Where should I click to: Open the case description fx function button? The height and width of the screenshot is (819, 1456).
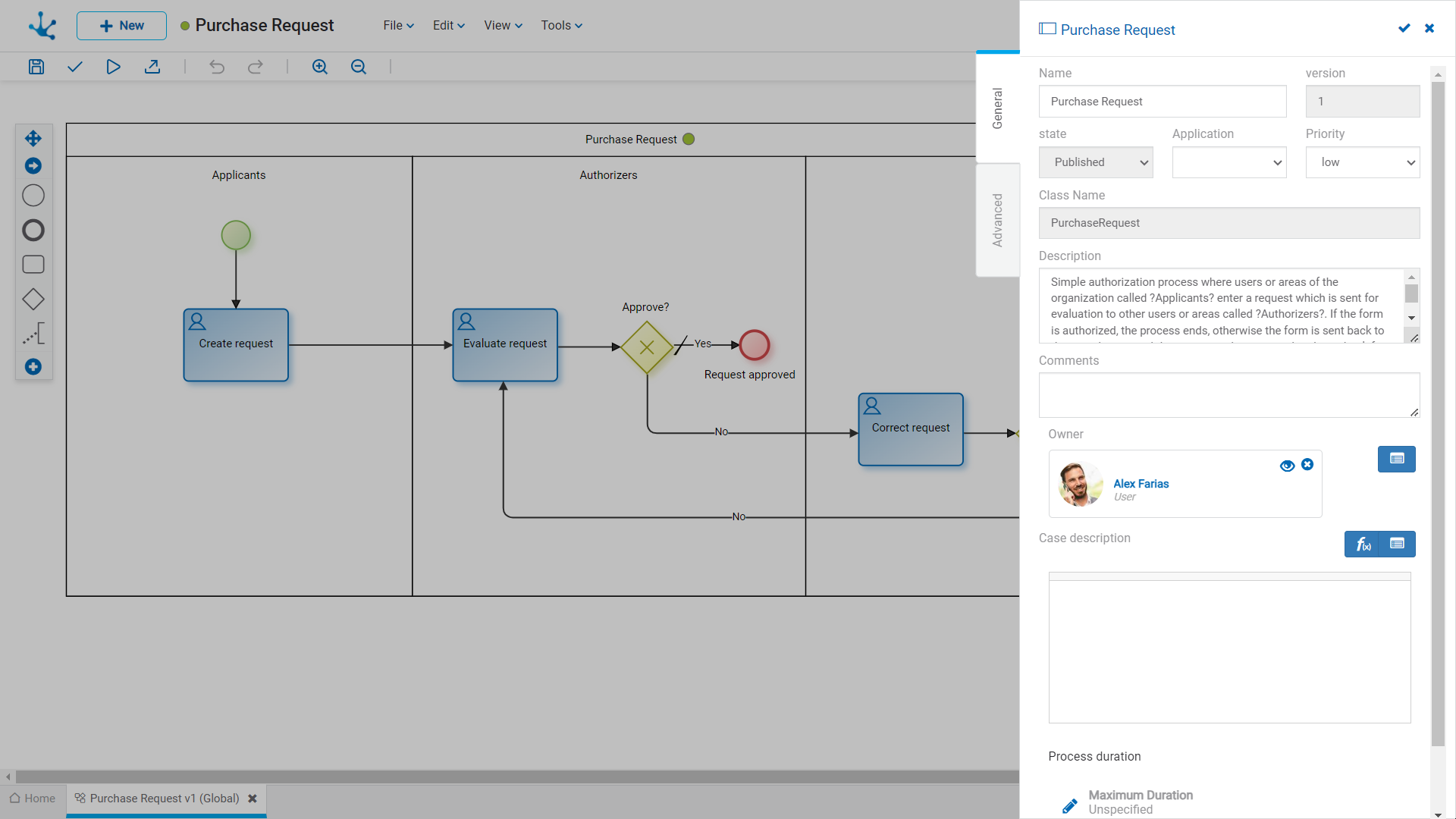click(x=1362, y=544)
